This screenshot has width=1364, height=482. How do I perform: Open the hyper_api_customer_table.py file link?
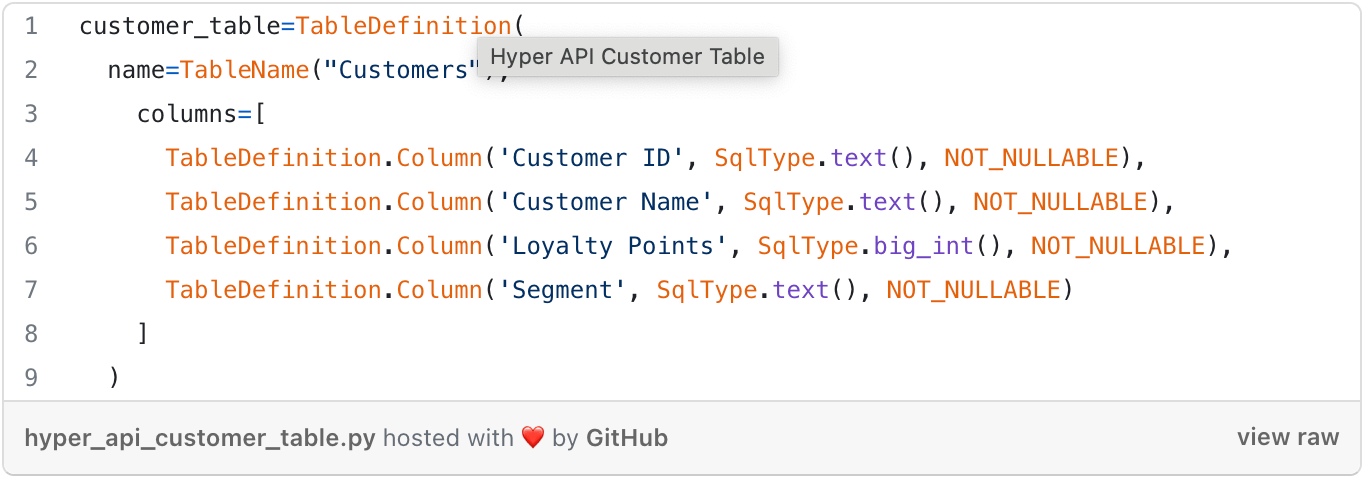coord(200,438)
